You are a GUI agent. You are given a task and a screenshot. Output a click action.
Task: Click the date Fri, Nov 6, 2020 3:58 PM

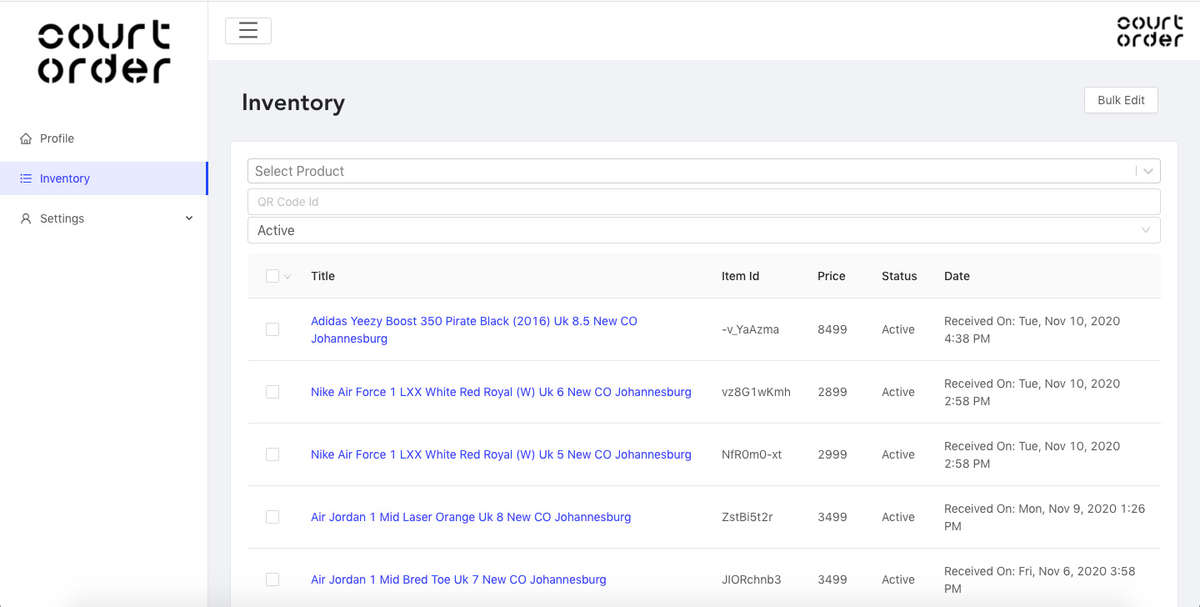(x=1040, y=580)
